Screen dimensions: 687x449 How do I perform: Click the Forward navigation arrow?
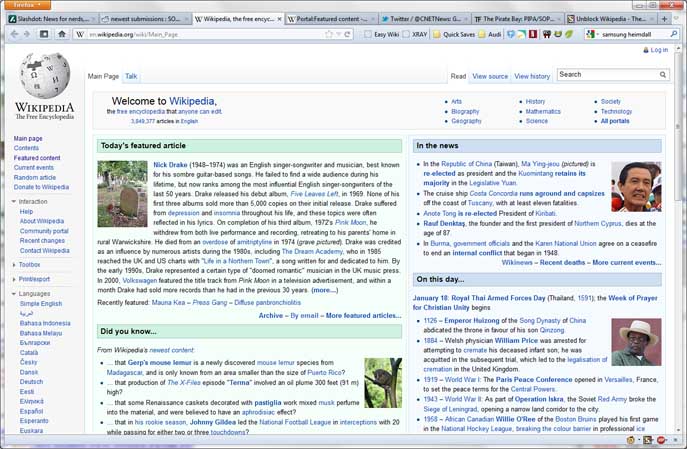click(x=27, y=34)
